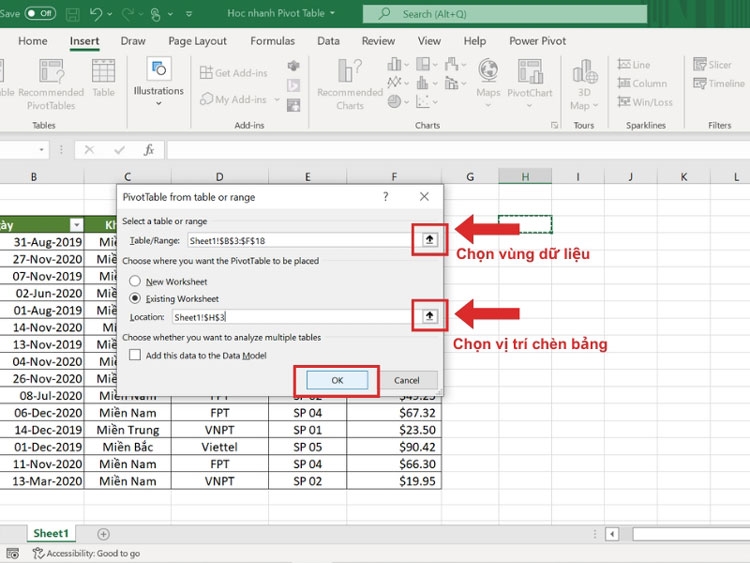The width and height of the screenshot is (750, 563).
Task: Insert a Slicer from Filters group
Action: pyautogui.click(x=712, y=64)
